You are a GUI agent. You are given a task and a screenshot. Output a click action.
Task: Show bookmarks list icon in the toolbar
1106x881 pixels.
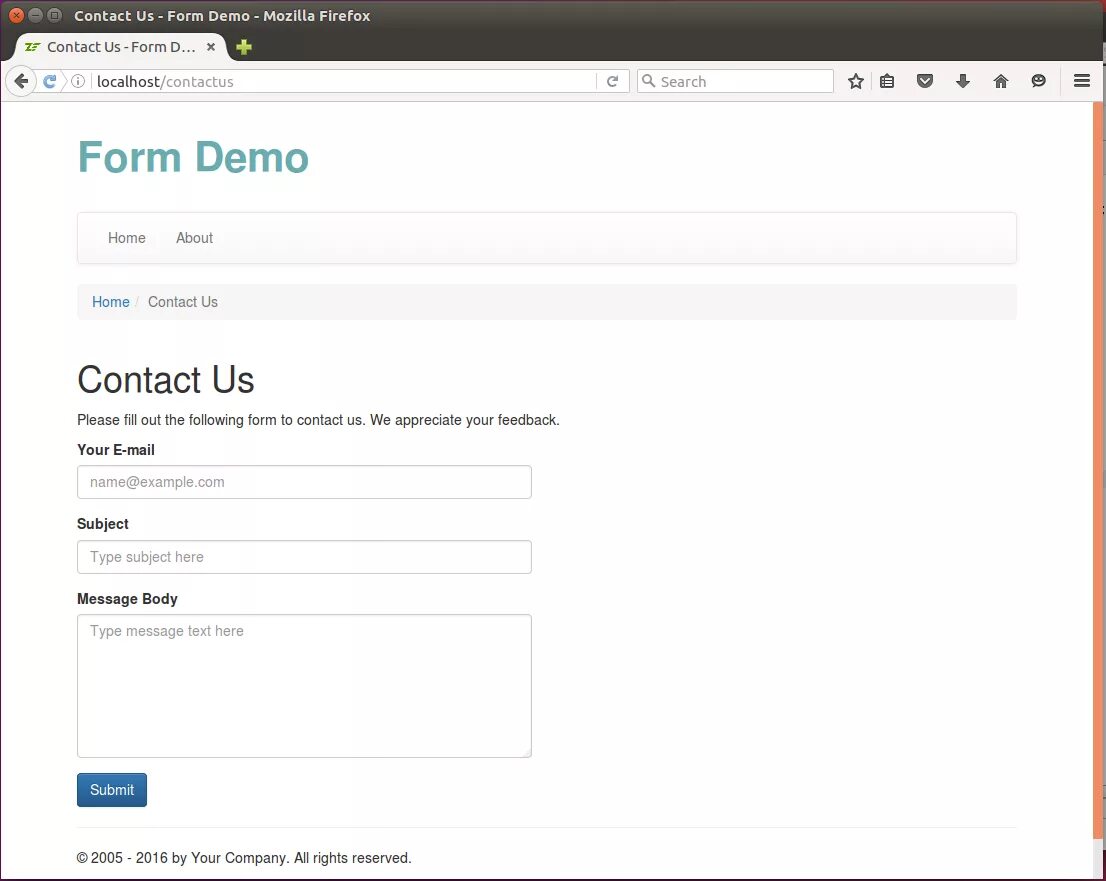[x=887, y=81]
